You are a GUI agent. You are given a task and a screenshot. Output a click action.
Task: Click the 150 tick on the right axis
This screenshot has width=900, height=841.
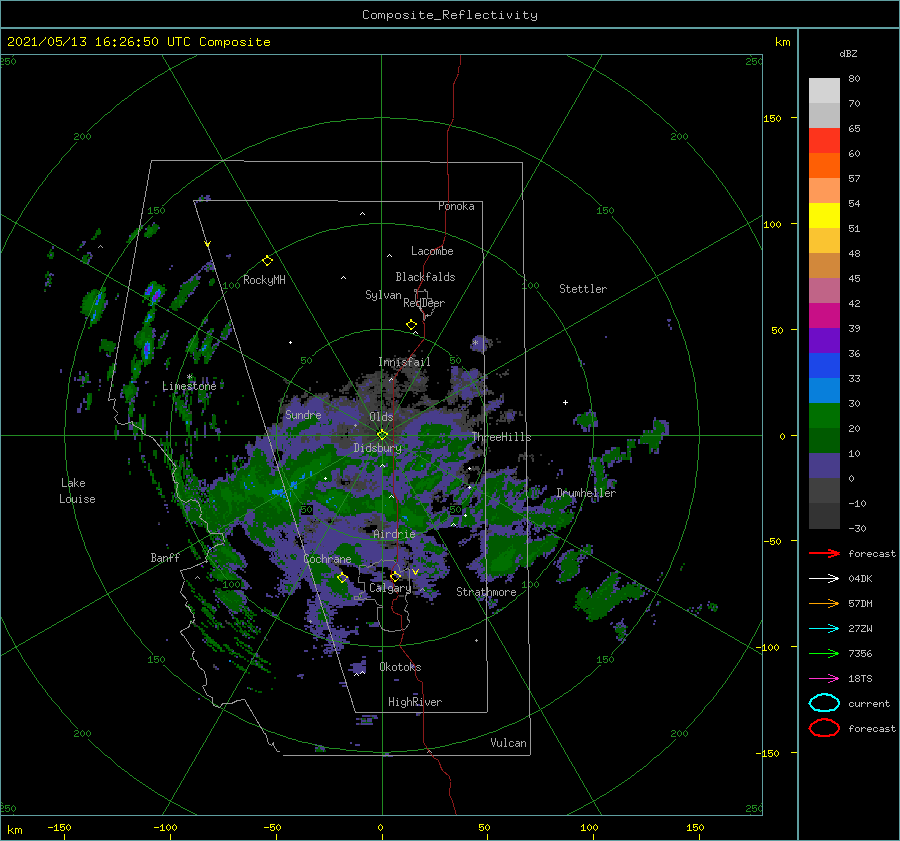pyautogui.click(x=772, y=118)
